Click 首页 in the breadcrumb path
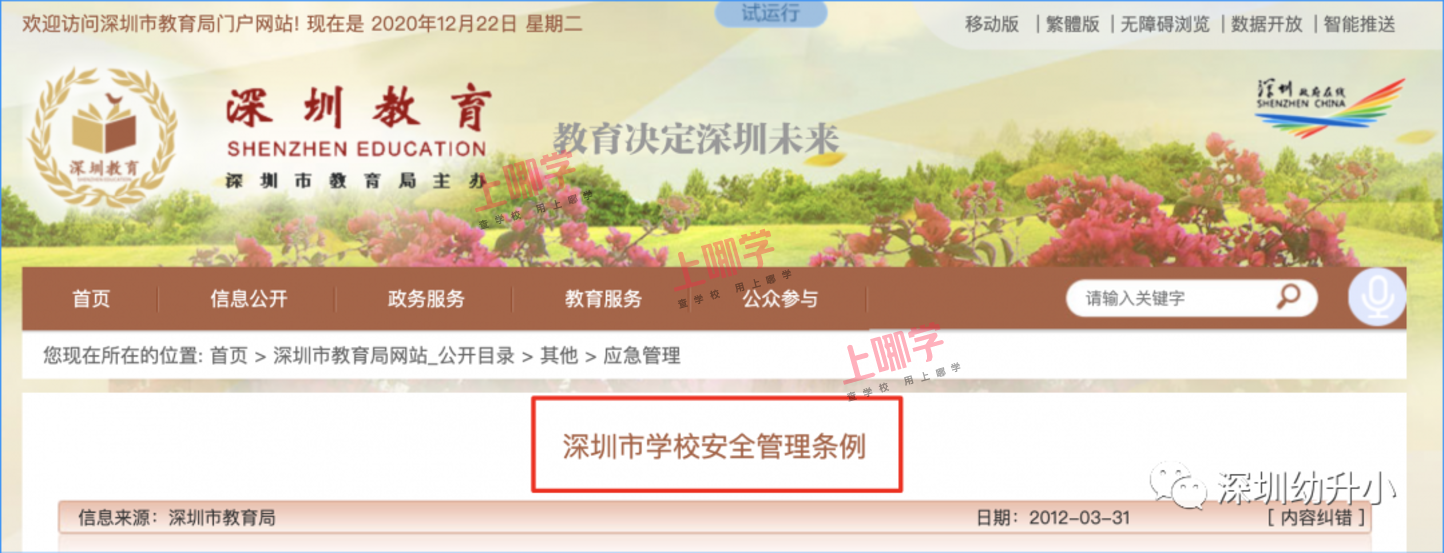Viewport: 1444px width, 553px height. point(229,355)
